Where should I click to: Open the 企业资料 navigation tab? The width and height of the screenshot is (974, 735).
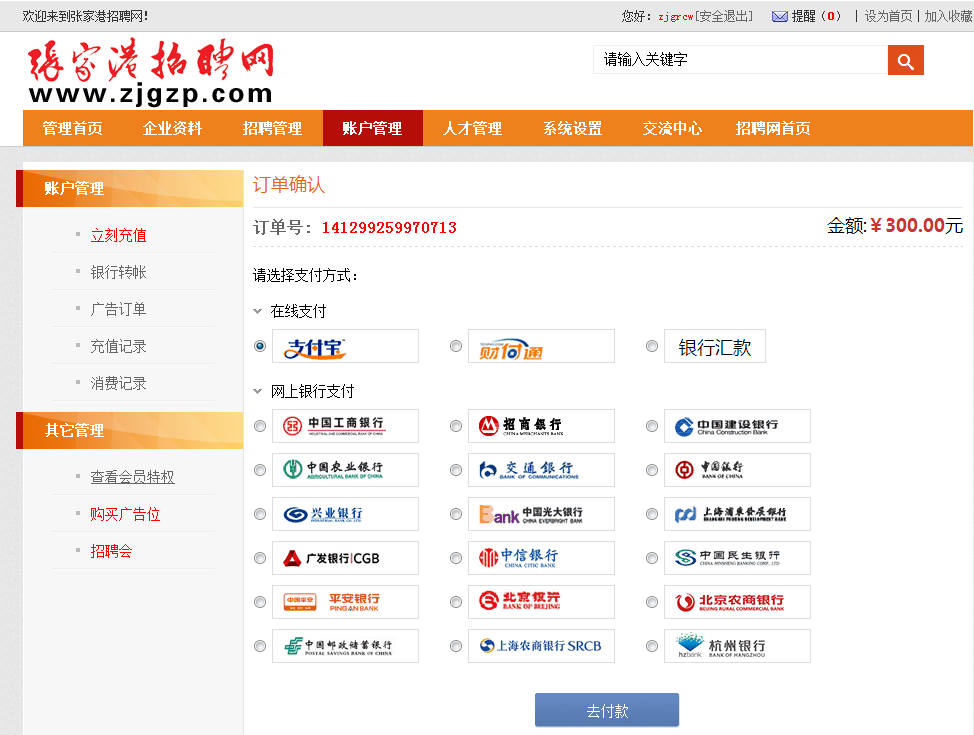tap(173, 128)
